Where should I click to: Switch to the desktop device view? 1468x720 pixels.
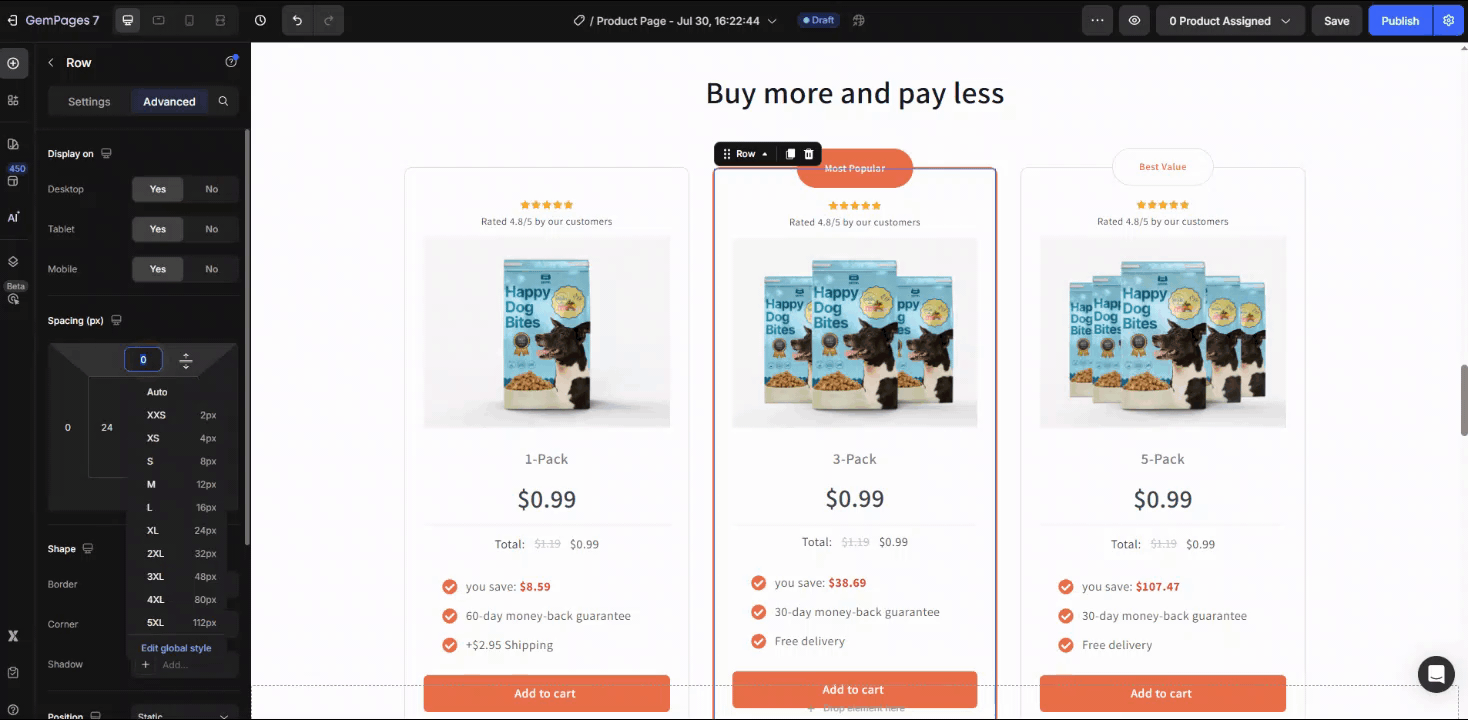coord(127,20)
